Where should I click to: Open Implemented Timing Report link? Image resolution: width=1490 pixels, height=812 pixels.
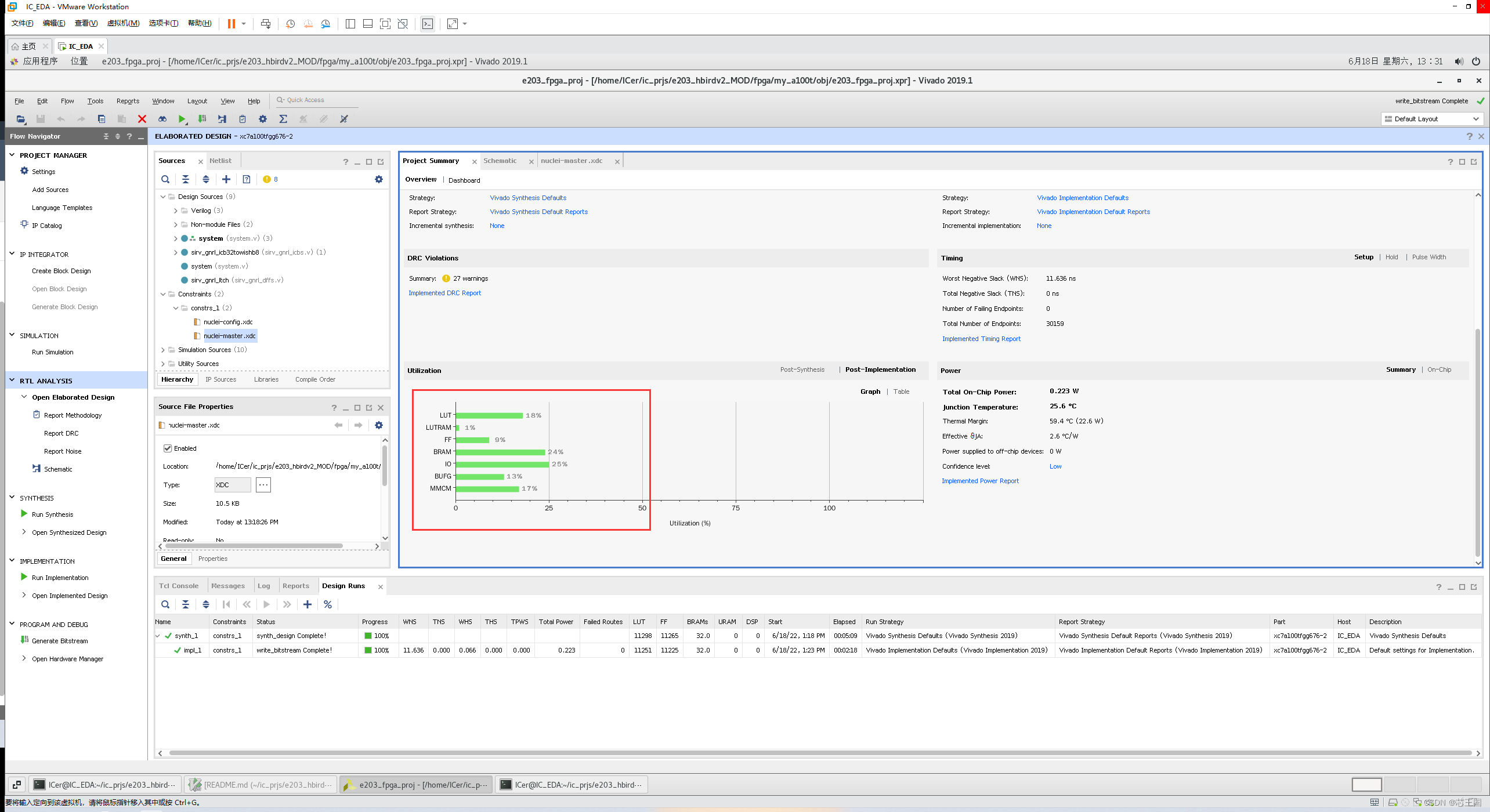[981, 339]
